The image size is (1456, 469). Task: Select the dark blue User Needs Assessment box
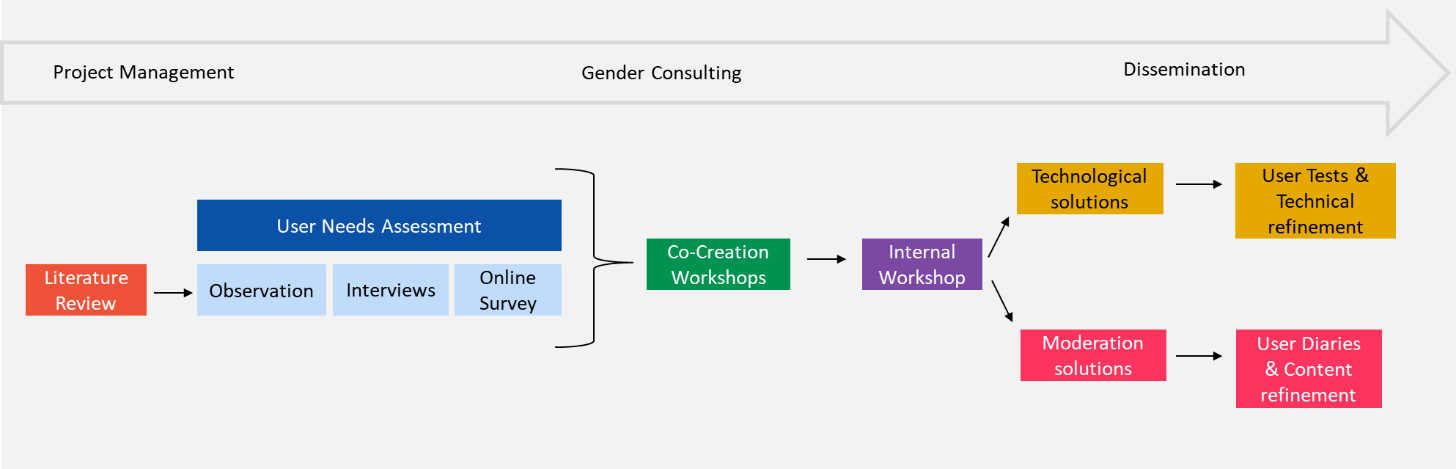click(x=379, y=226)
